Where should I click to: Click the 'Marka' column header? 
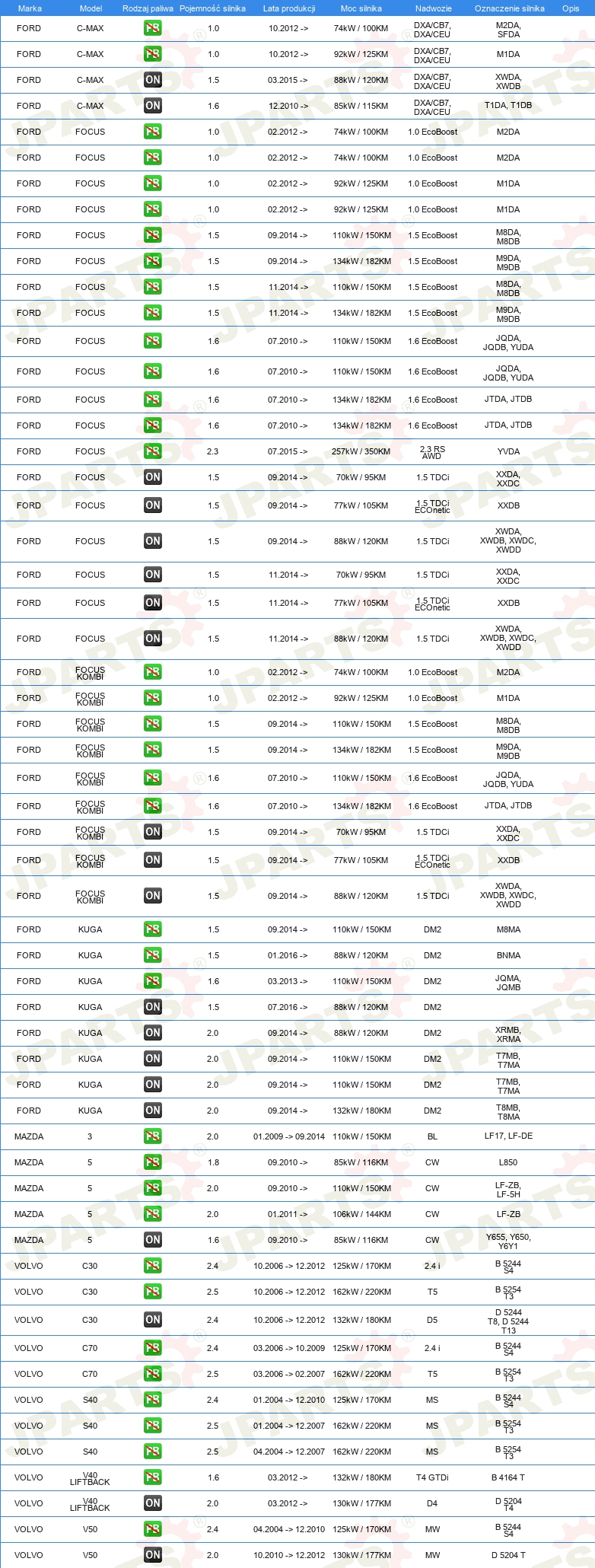click(30, 8)
